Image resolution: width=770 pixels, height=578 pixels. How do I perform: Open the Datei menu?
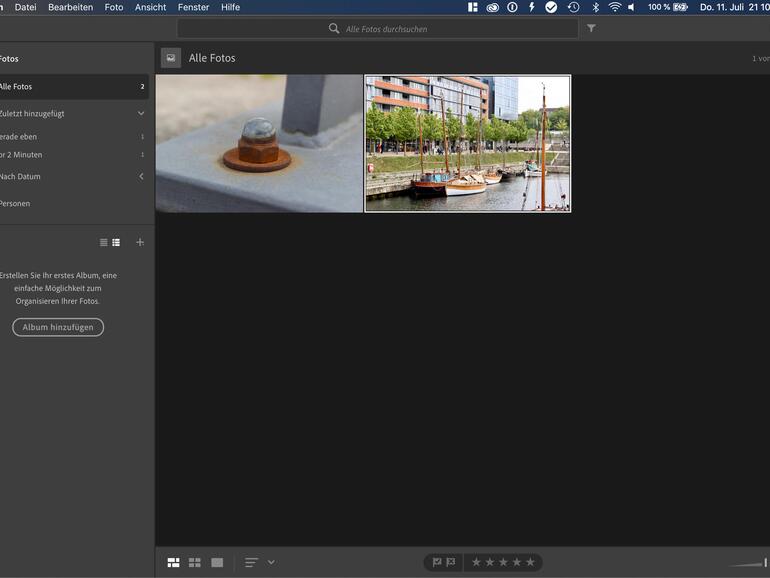tap(26, 7)
